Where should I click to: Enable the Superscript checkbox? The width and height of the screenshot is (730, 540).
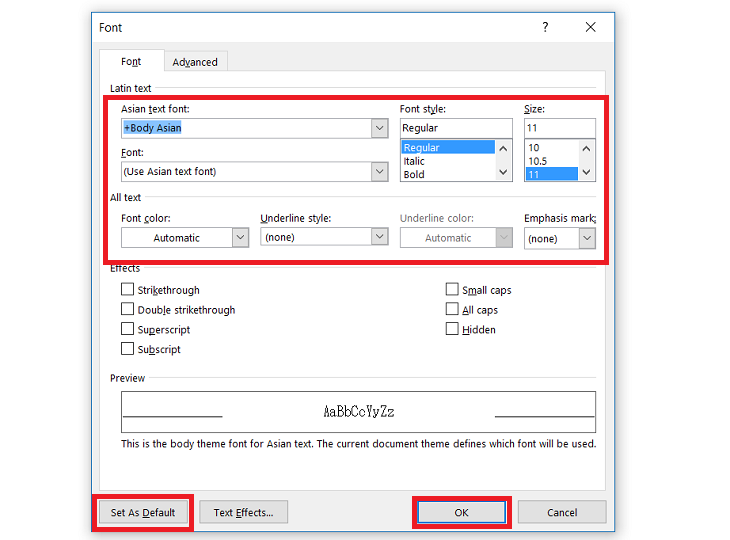click(x=127, y=329)
